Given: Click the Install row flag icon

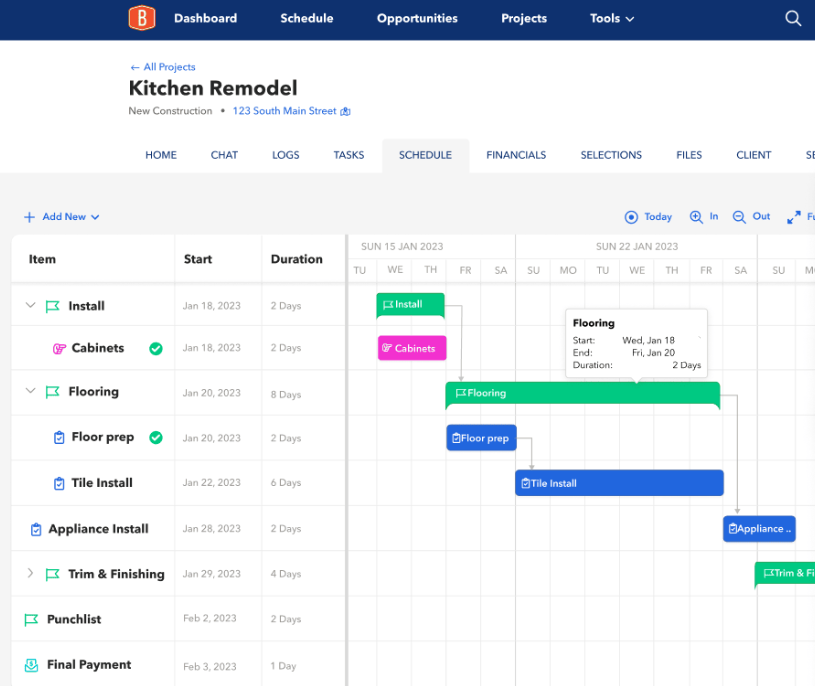Looking at the screenshot, I should point(52,306).
